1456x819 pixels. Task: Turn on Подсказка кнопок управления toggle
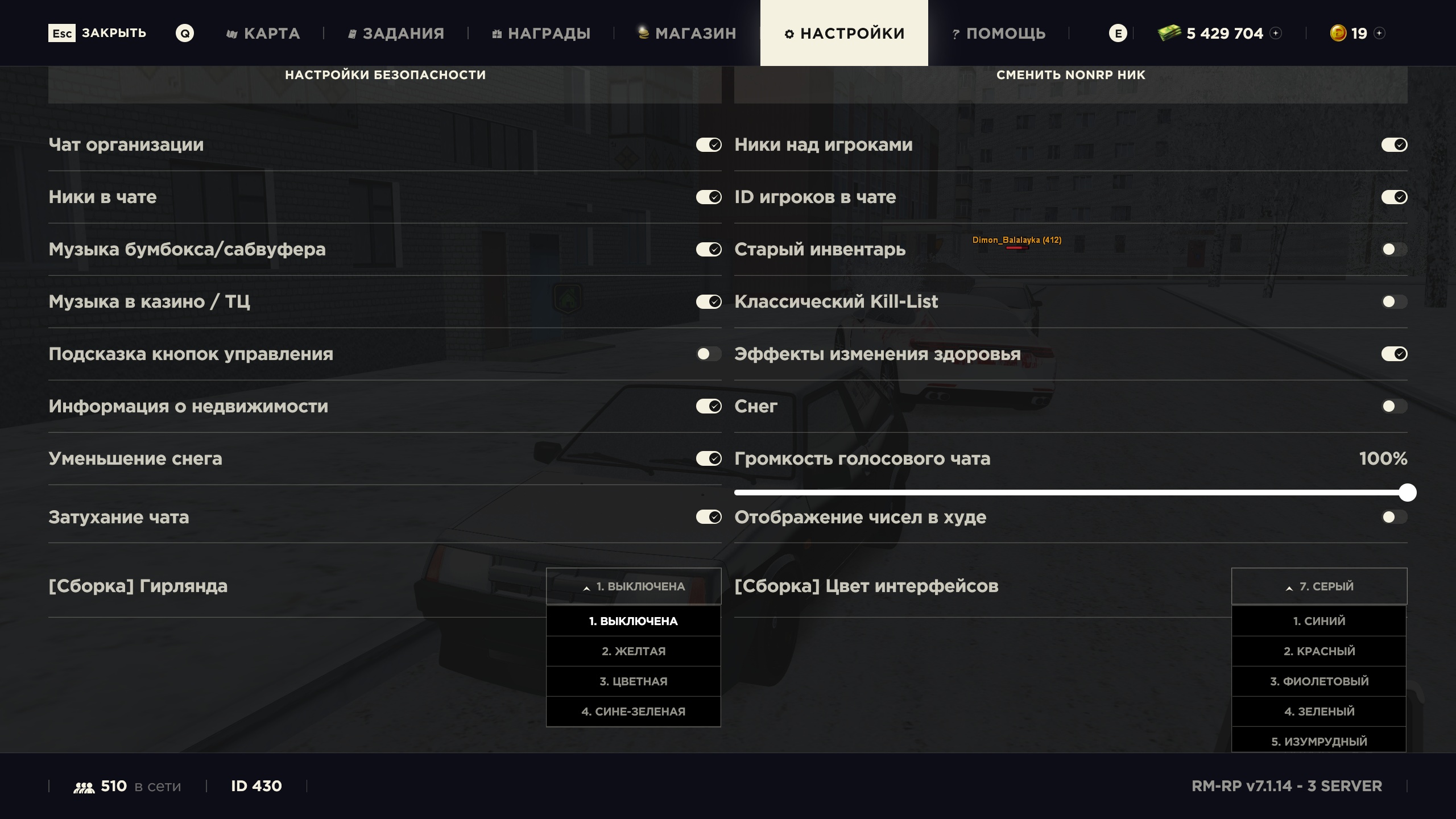click(x=709, y=354)
